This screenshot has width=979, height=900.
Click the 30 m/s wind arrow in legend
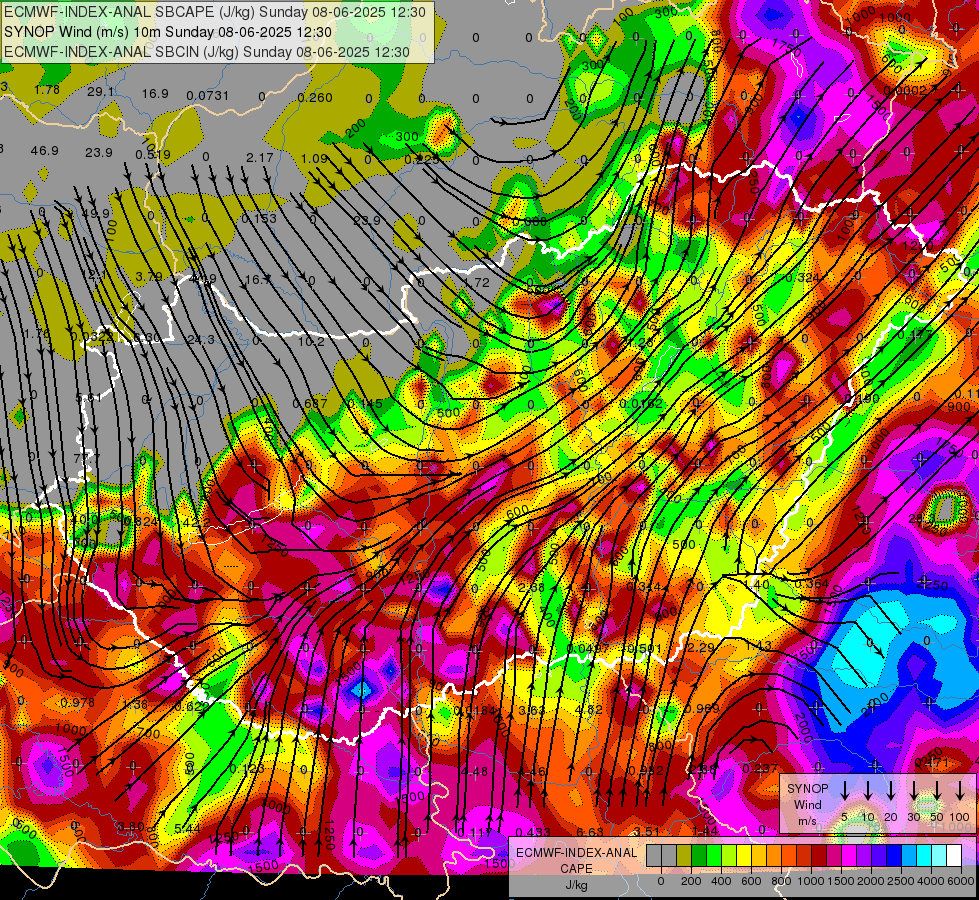tap(914, 791)
